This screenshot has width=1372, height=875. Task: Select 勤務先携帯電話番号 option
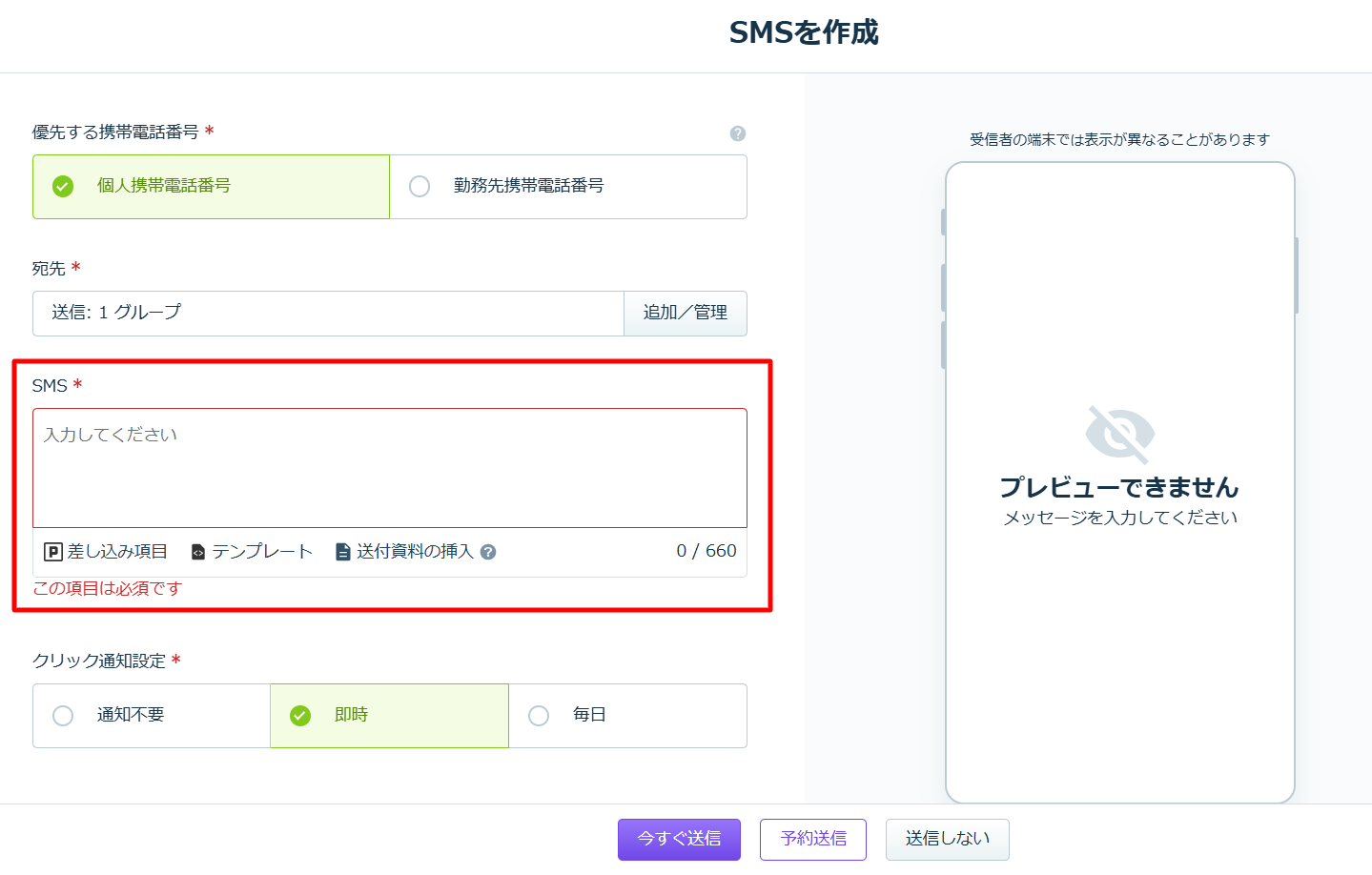(568, 187)
